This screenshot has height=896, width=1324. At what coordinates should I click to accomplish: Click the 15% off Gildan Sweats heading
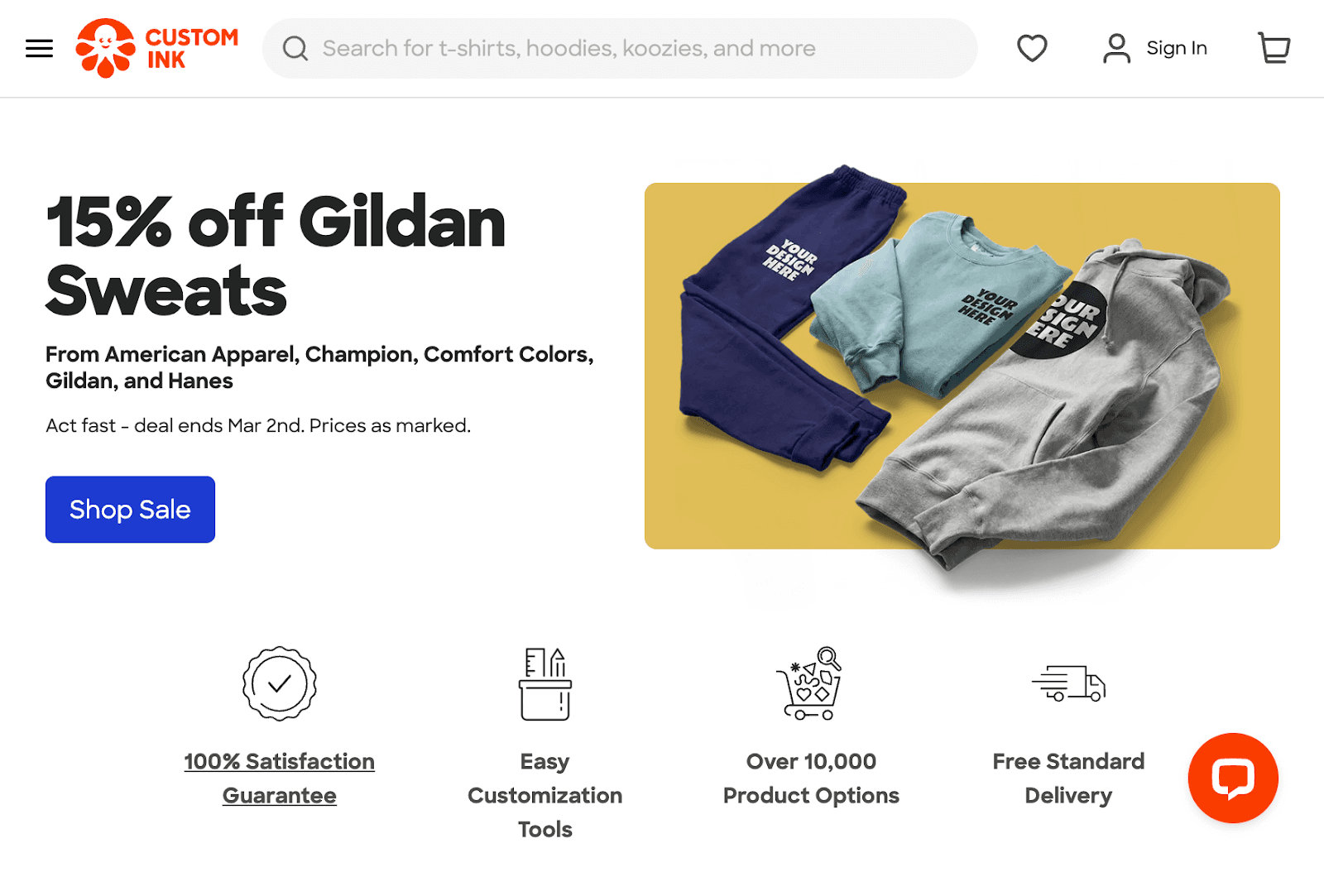click(x=276, y=256)
